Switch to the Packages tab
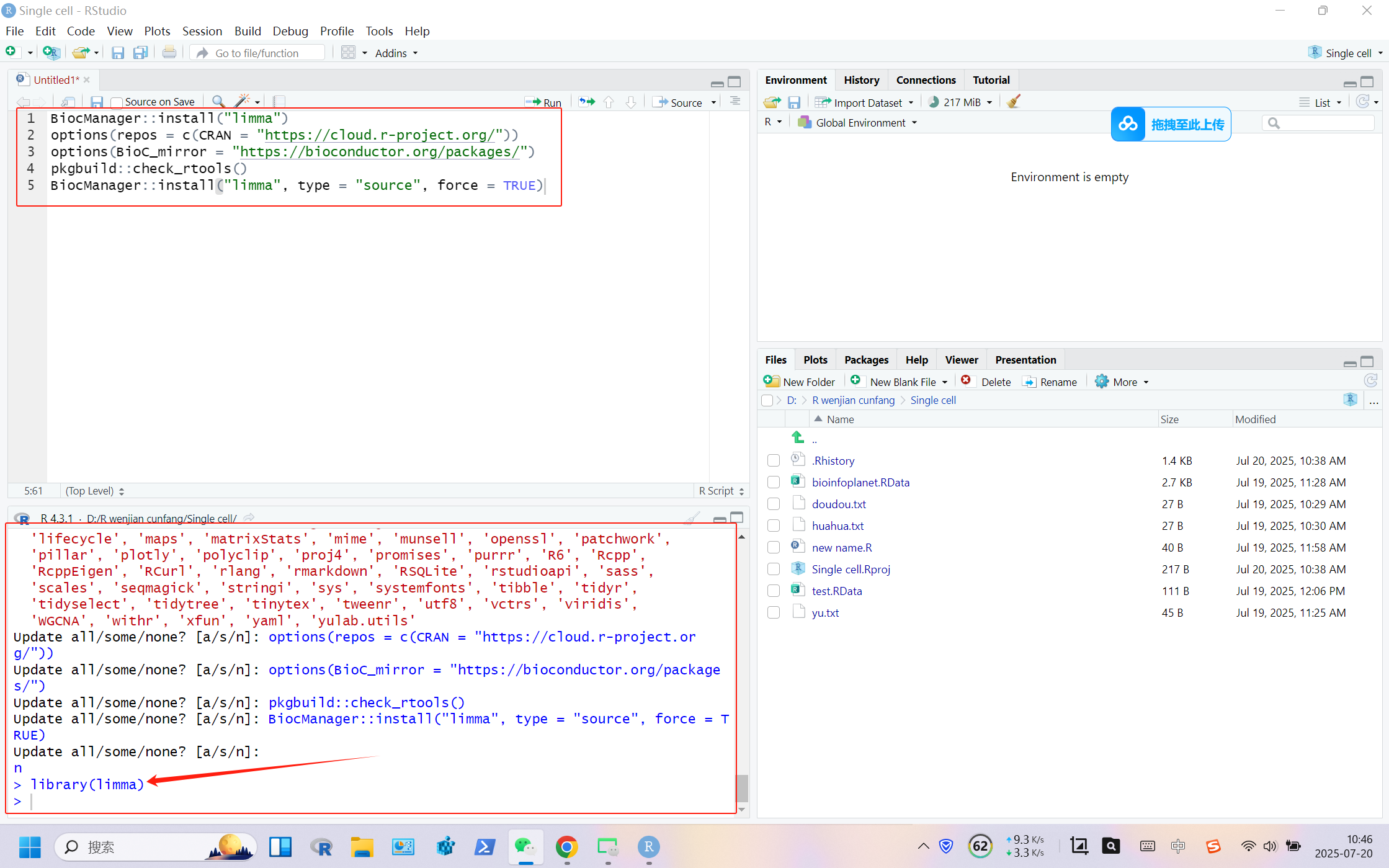 click(x=866, y=360)
